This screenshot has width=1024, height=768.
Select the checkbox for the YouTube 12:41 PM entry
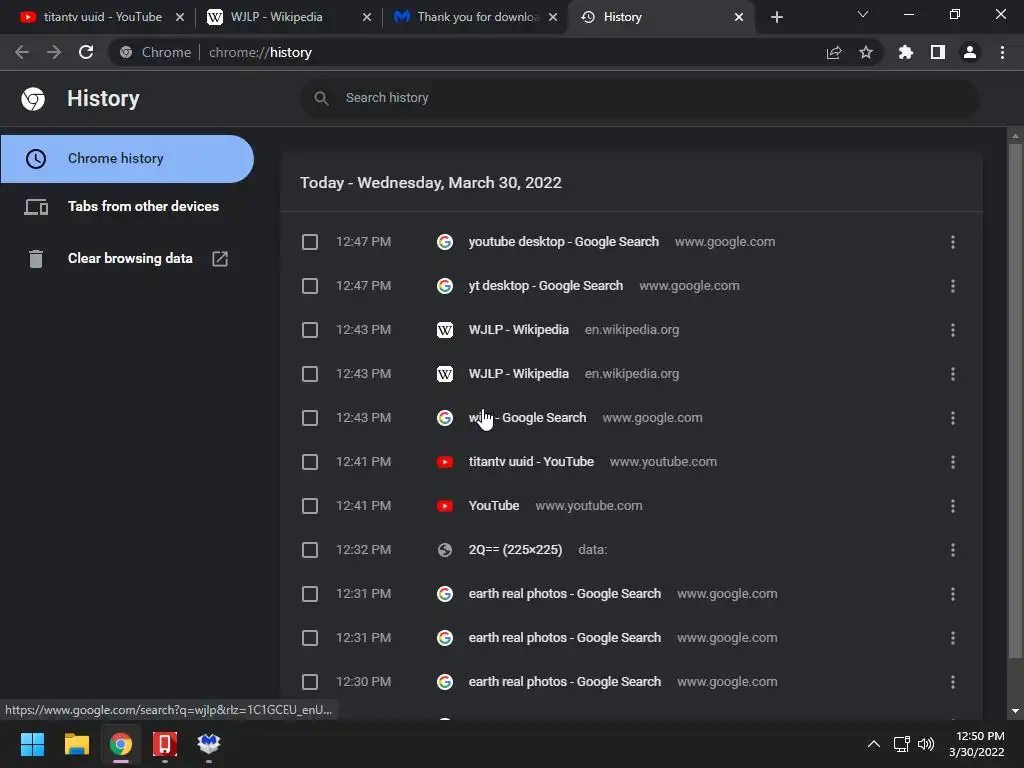[310, 506]
